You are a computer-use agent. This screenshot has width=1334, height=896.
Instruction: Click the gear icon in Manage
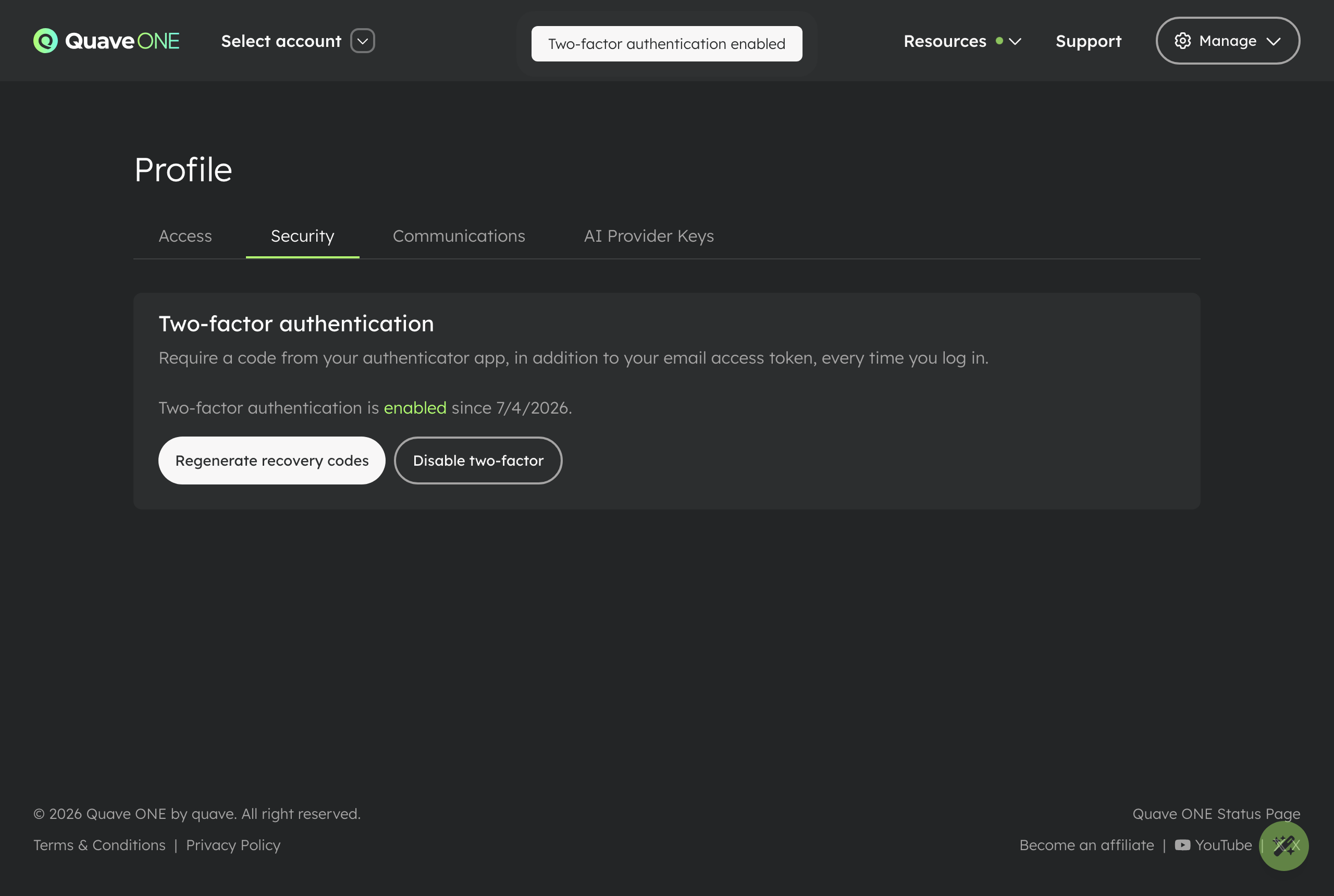pos(1182,41)
